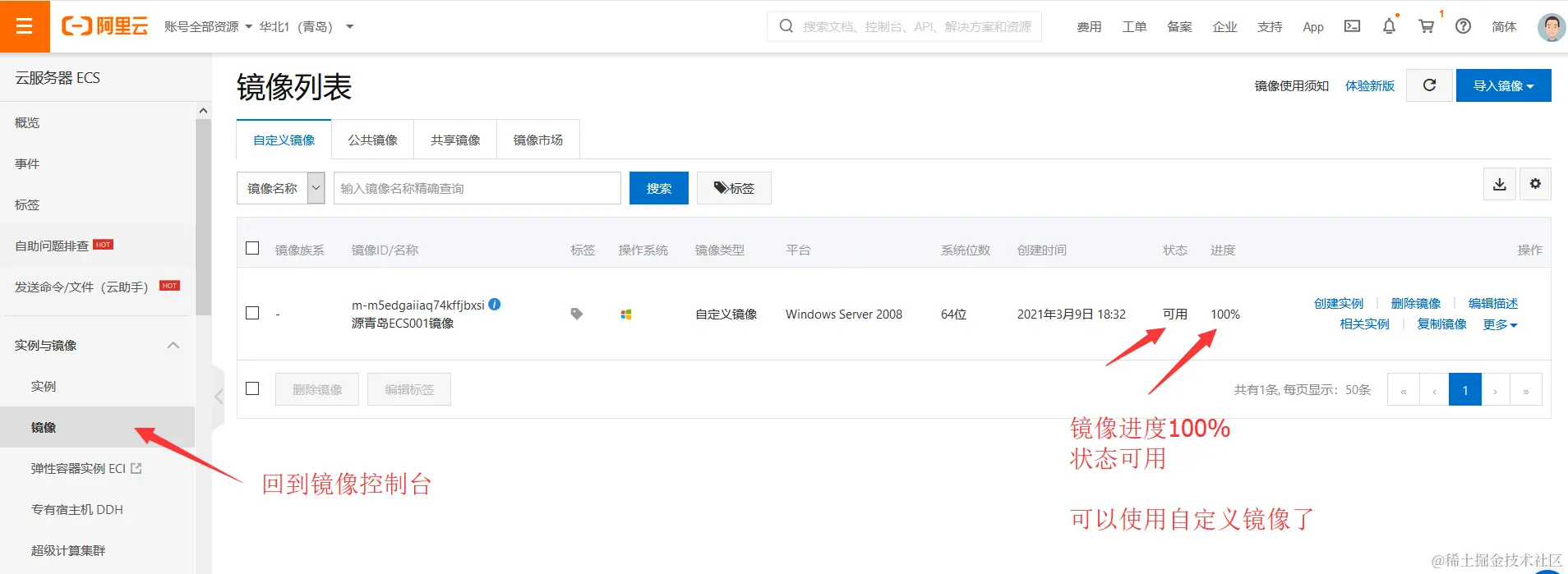Focus the image name search field
1568x574 pixels.
(x=477, y=188)
